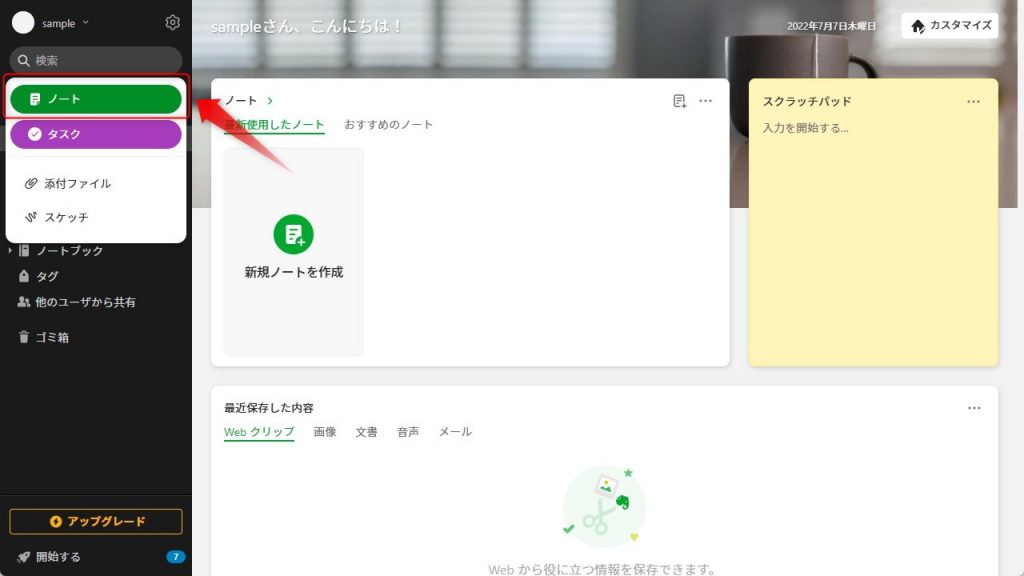Viewport: 1024px width, 576px height.
Task: Open the ノート widget more options menu
Action: pyautogui.click(x=705, y=101)
